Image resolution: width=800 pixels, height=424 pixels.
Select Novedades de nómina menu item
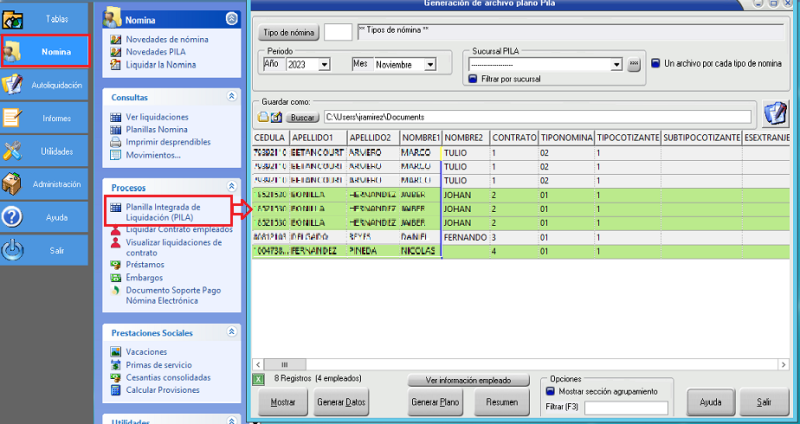pos(169,39)
